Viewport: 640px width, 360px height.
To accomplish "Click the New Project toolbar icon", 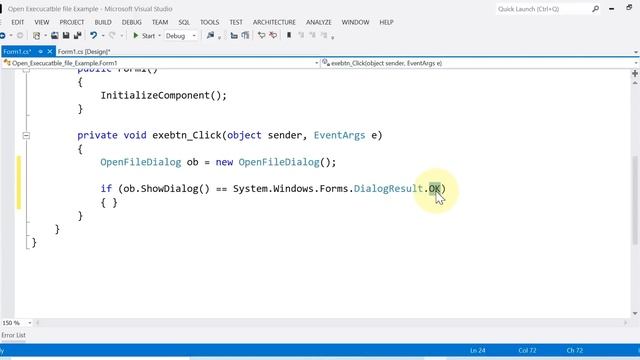I will click(x=36, y=36).
